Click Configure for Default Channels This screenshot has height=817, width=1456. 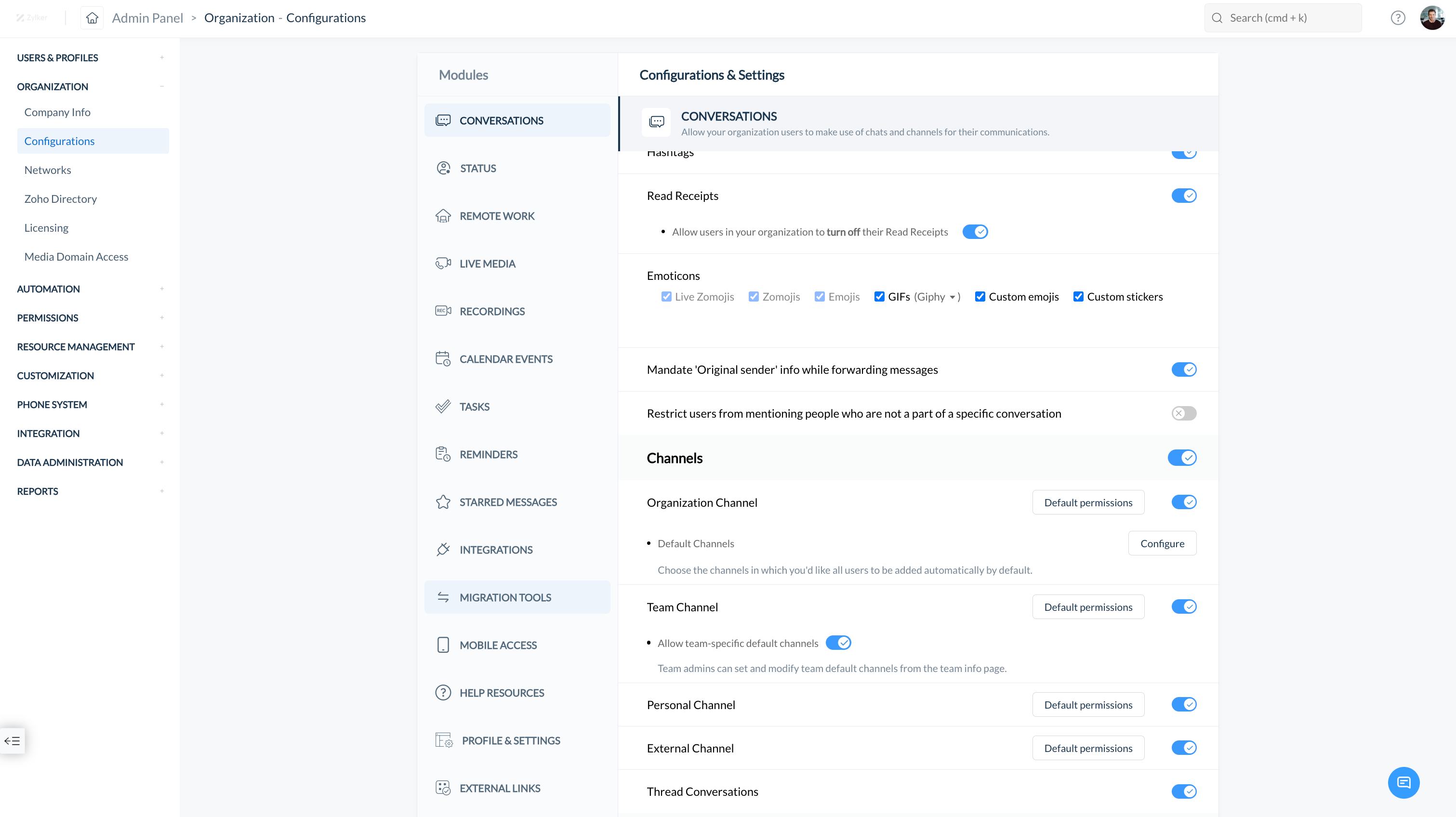pos(1162,543)
